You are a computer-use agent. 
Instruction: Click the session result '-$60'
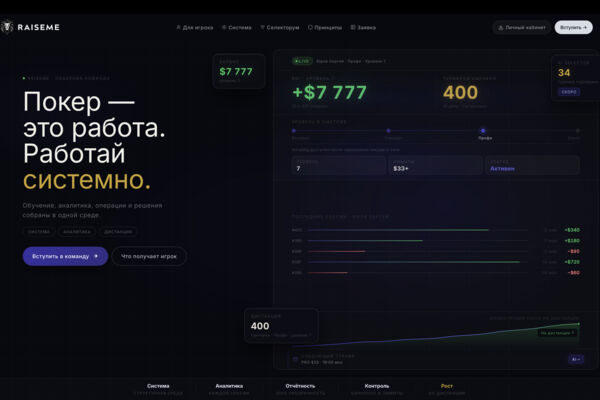point(574,273)
